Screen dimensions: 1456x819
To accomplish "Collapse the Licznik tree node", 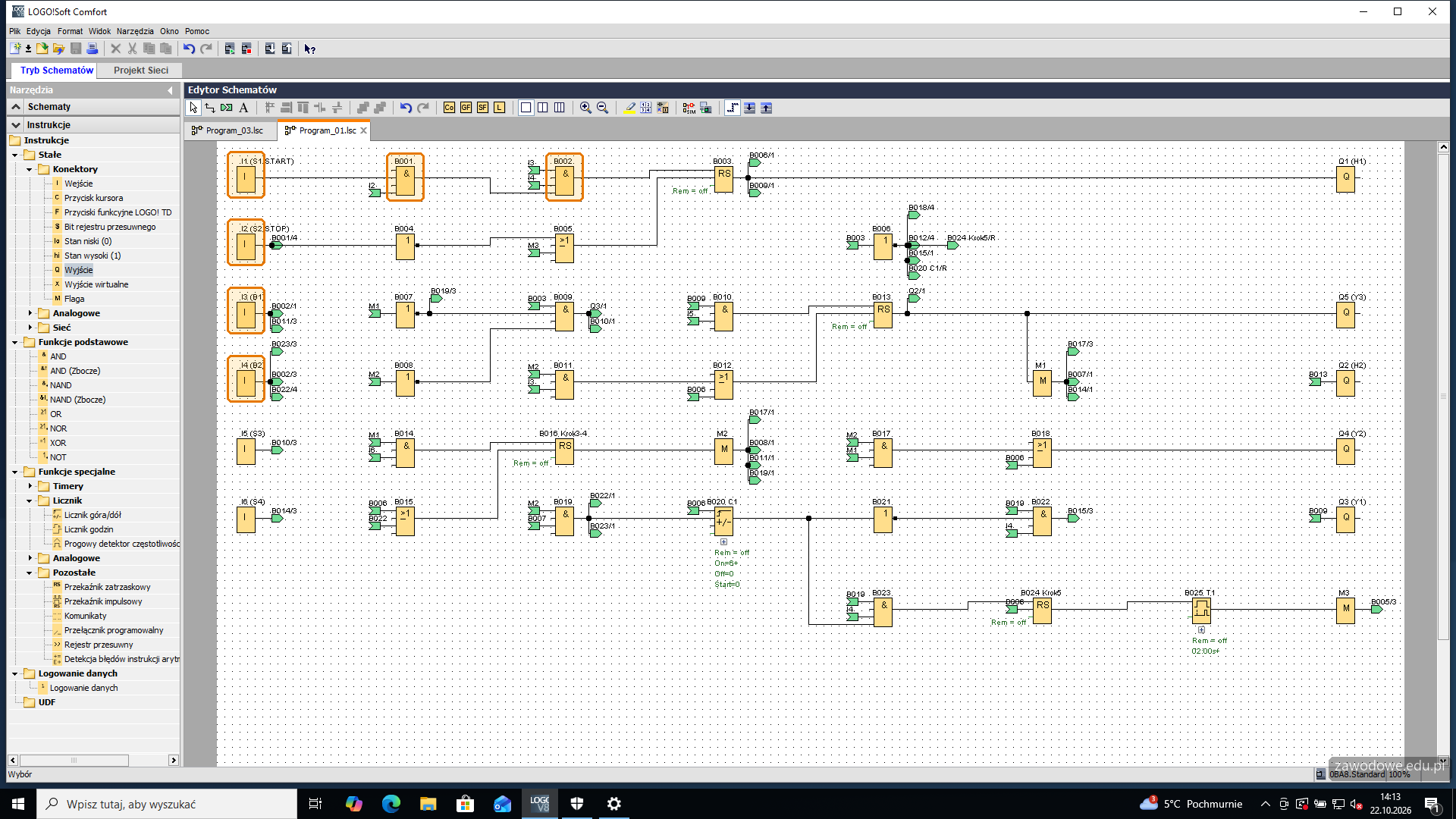I will click(x=30, y=500).
